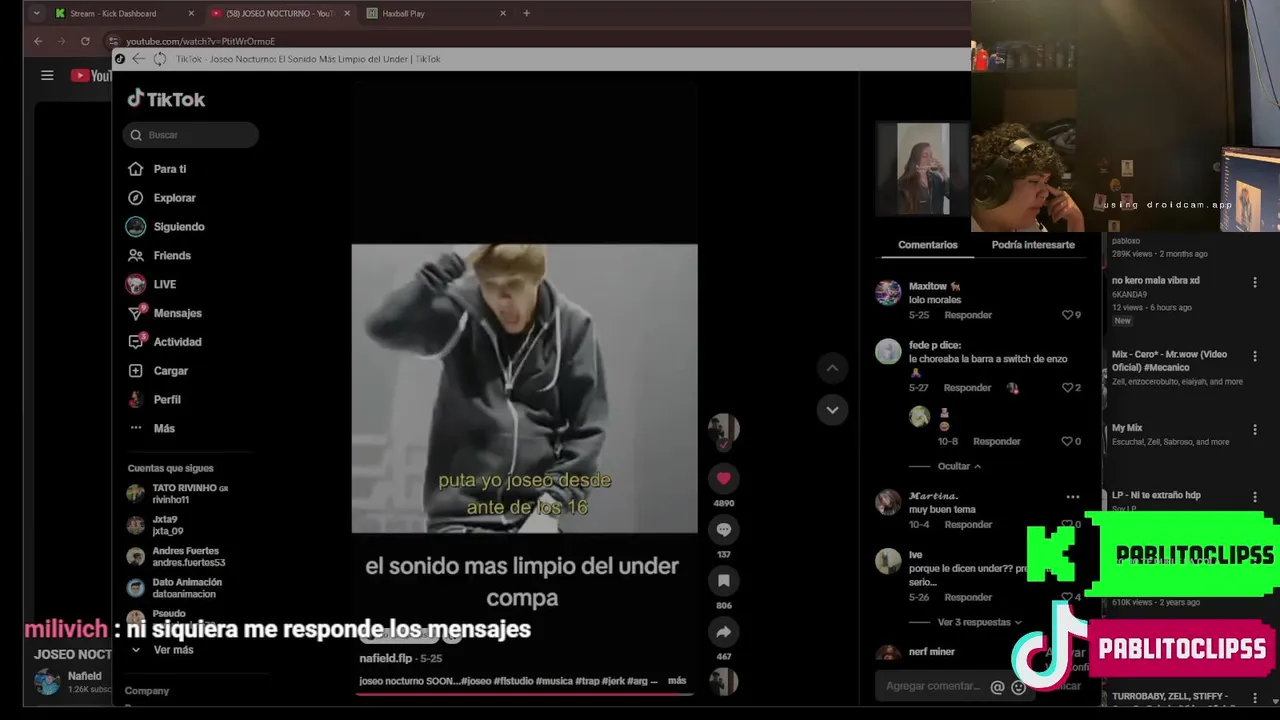
Task: Focus the Buscar search field
Action: pyautogui.click(x=191, y=135)
